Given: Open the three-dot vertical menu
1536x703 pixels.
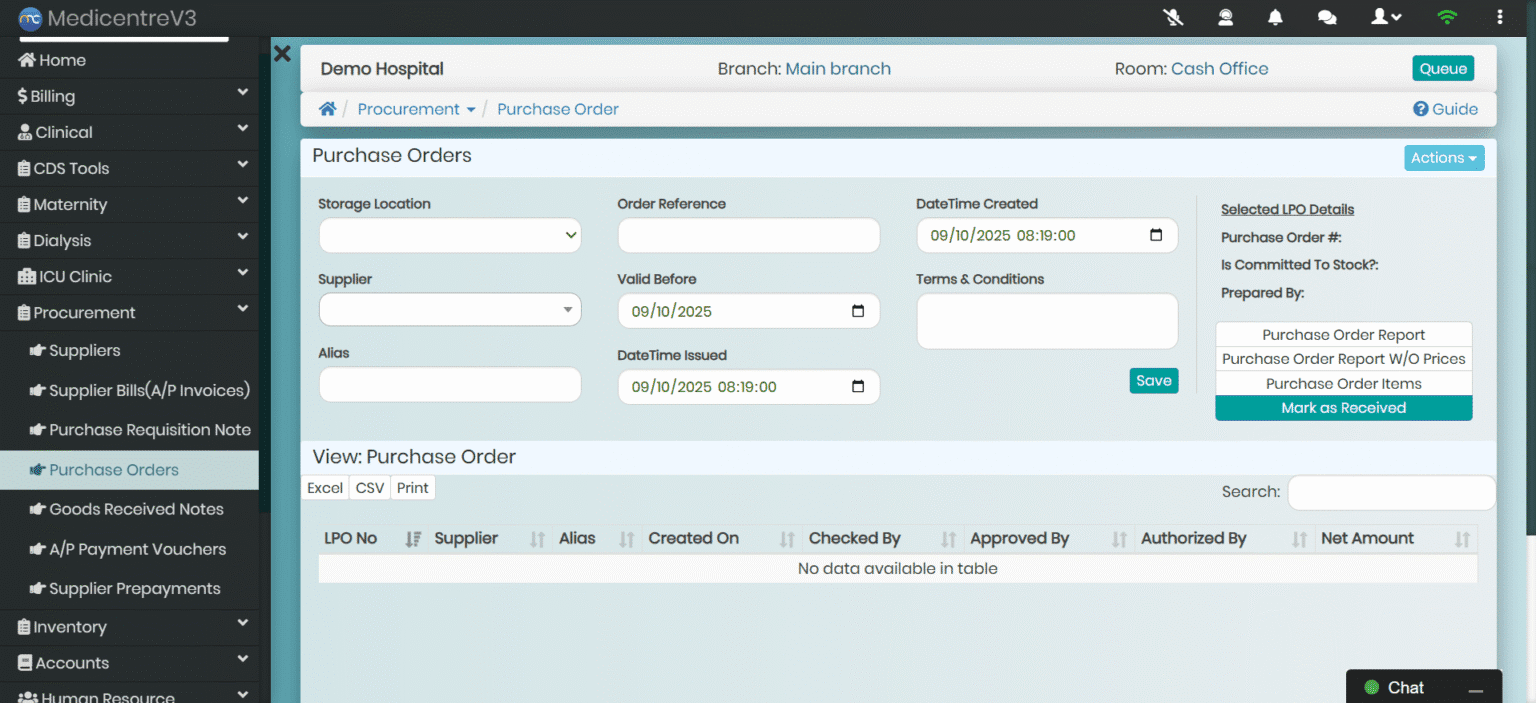Looking at the screenshot, I should pos(1499,17).
